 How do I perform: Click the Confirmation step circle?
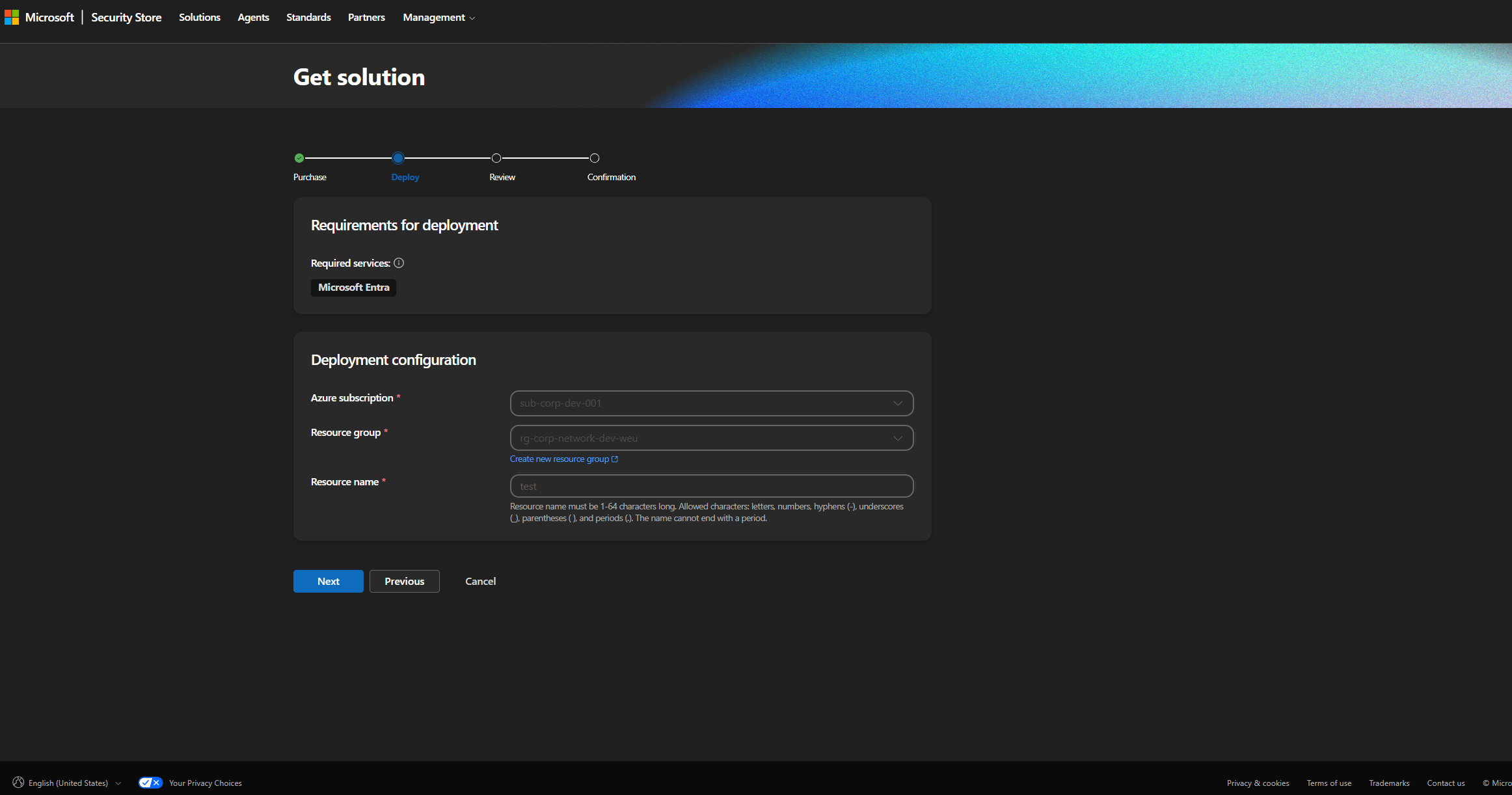pos(594,158)
